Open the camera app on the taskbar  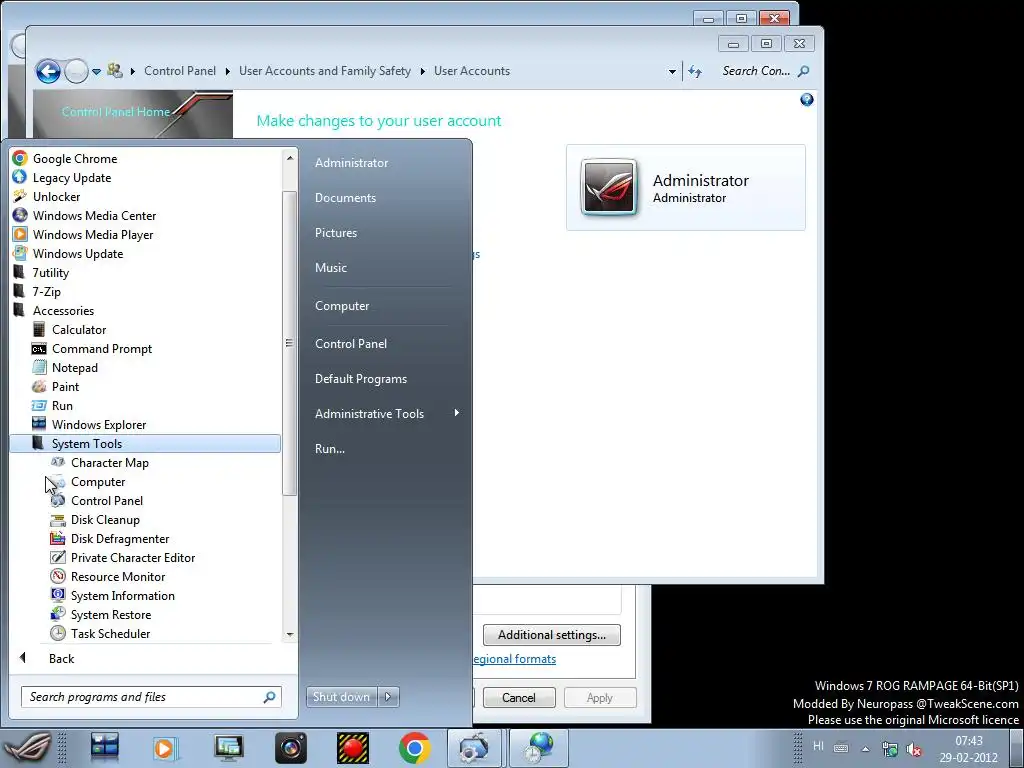(291, 748)
